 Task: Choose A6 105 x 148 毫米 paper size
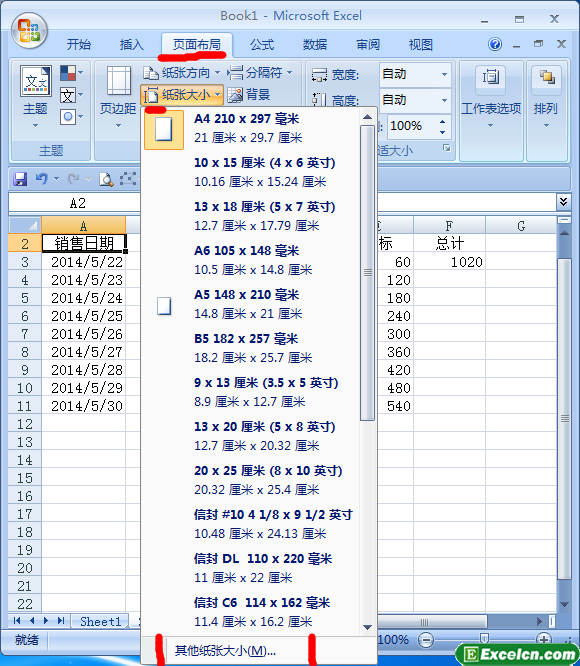tap(251, 260)
